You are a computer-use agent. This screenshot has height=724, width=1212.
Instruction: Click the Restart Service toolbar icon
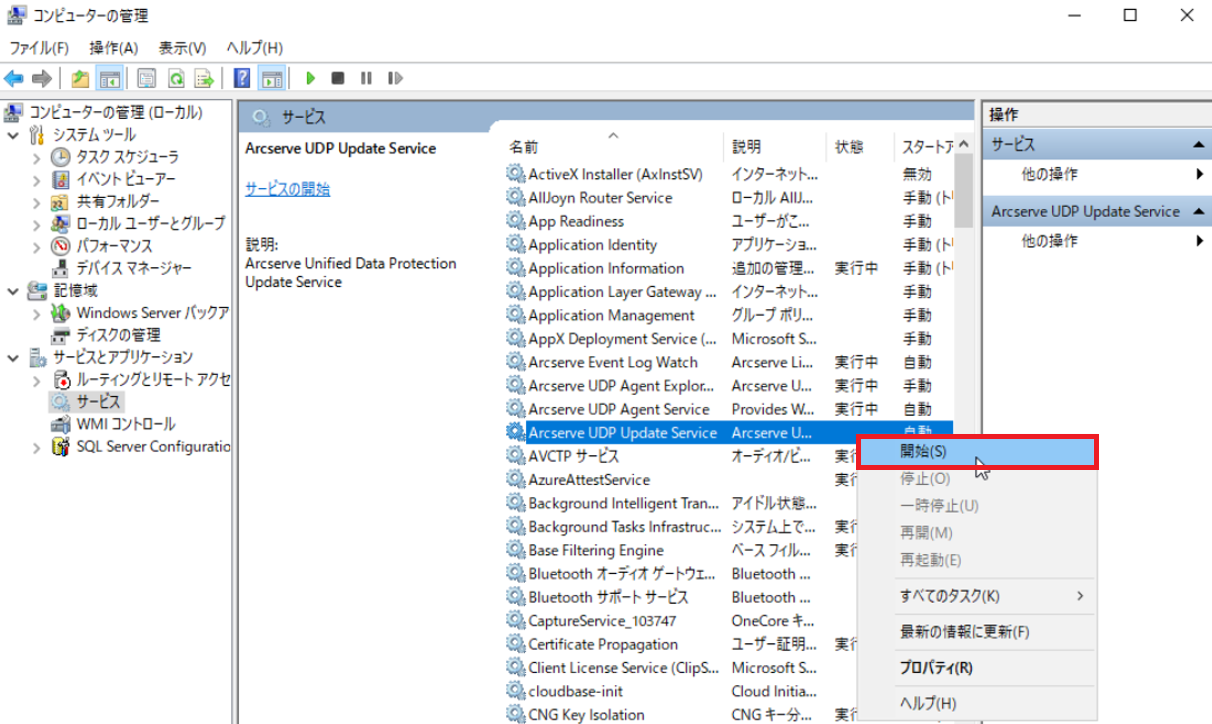395,78
